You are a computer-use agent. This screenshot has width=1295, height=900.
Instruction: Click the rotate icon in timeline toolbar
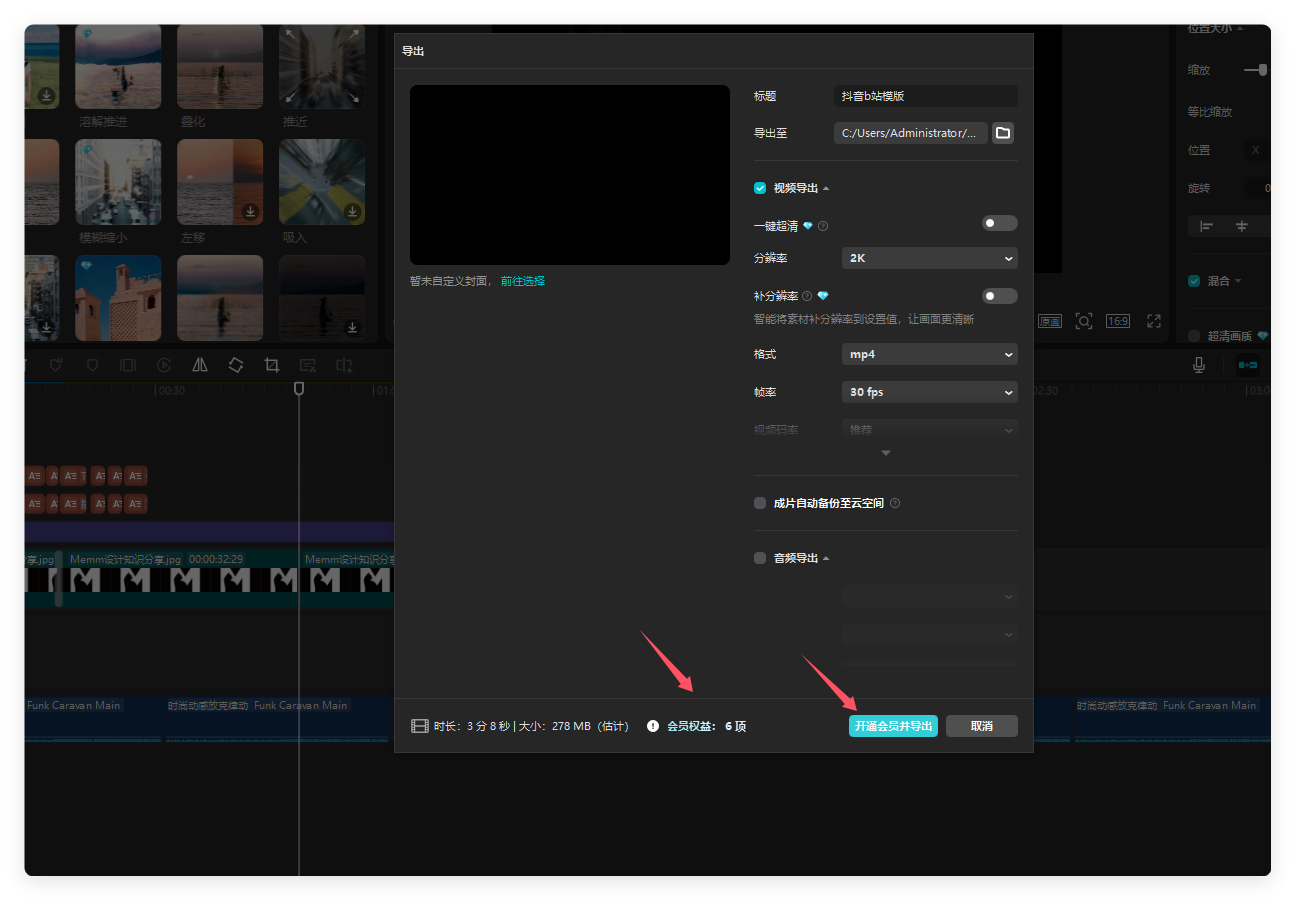click(236, 366)
